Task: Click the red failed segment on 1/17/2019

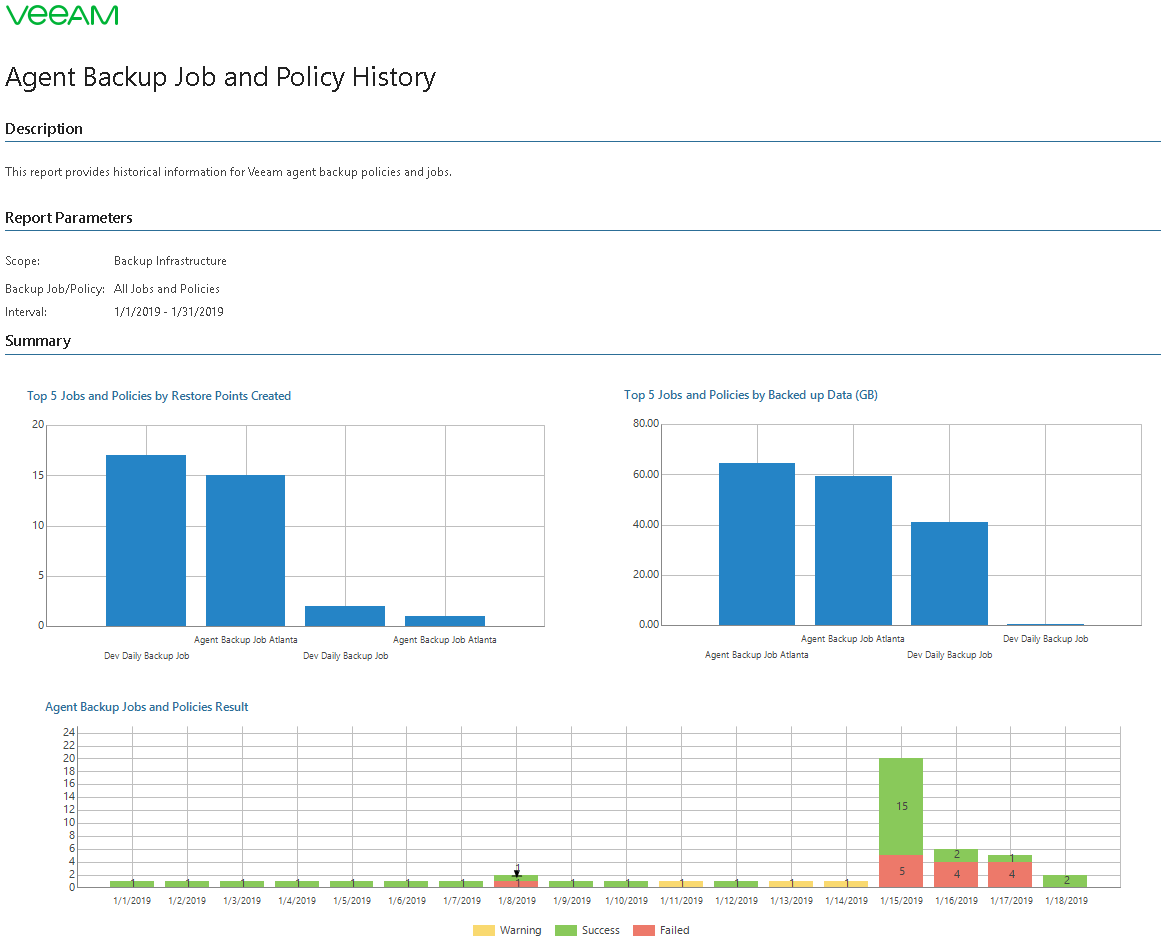Action: (x=1011, y=875)
